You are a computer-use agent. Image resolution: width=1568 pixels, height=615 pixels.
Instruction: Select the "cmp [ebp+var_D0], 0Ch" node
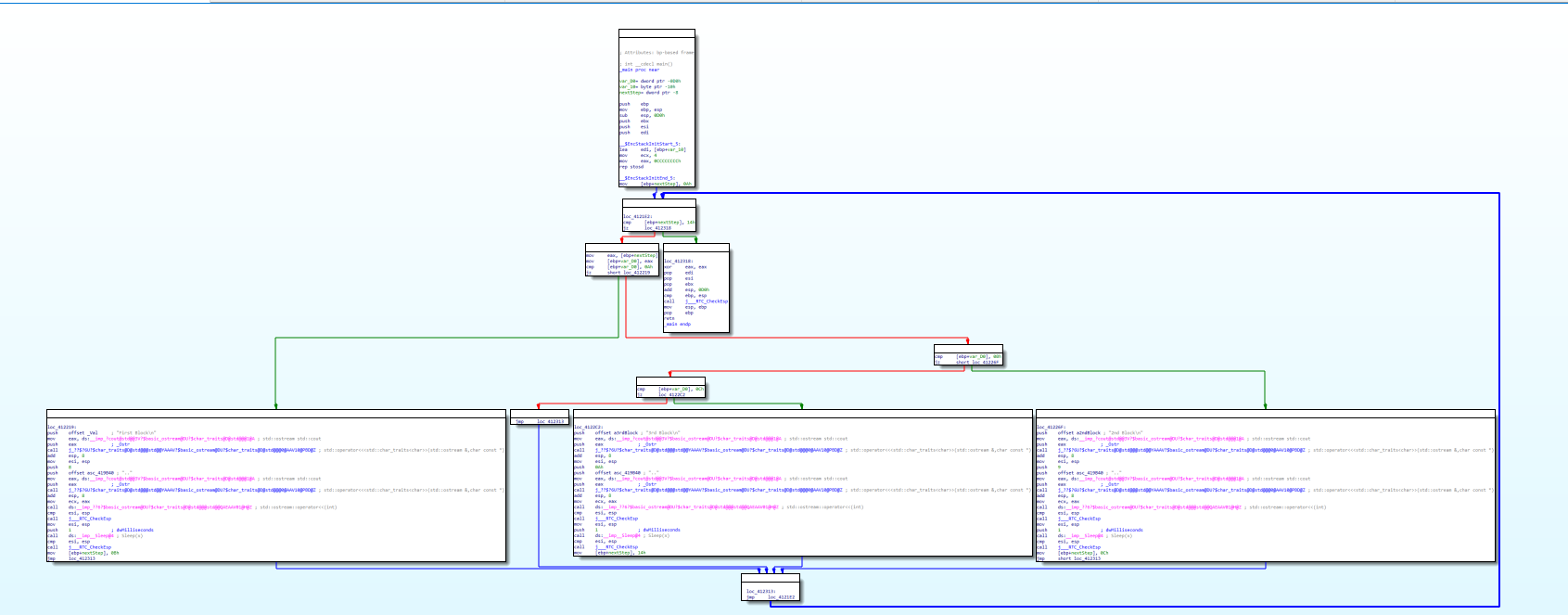coord(670,391)
